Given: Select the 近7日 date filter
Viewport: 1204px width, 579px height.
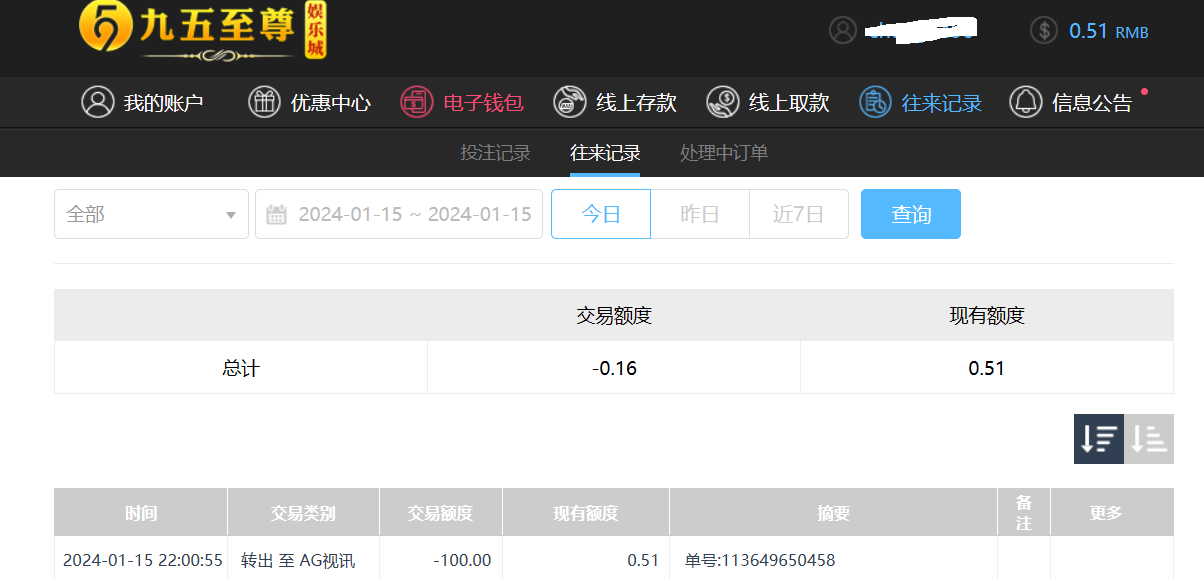Looking at the screenshot, I should coord(799,214).
